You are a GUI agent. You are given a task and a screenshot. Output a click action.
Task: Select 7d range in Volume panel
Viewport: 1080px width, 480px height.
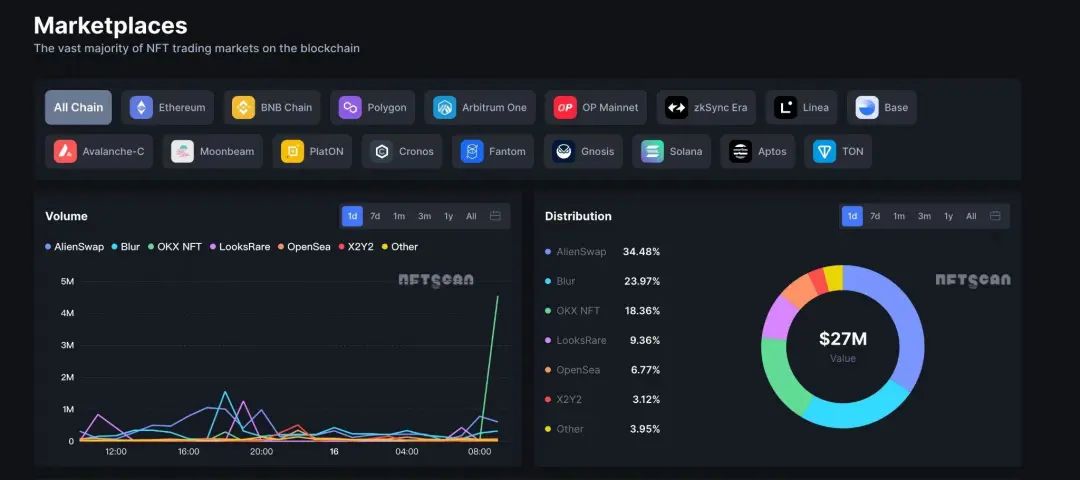tap(375, 216)
